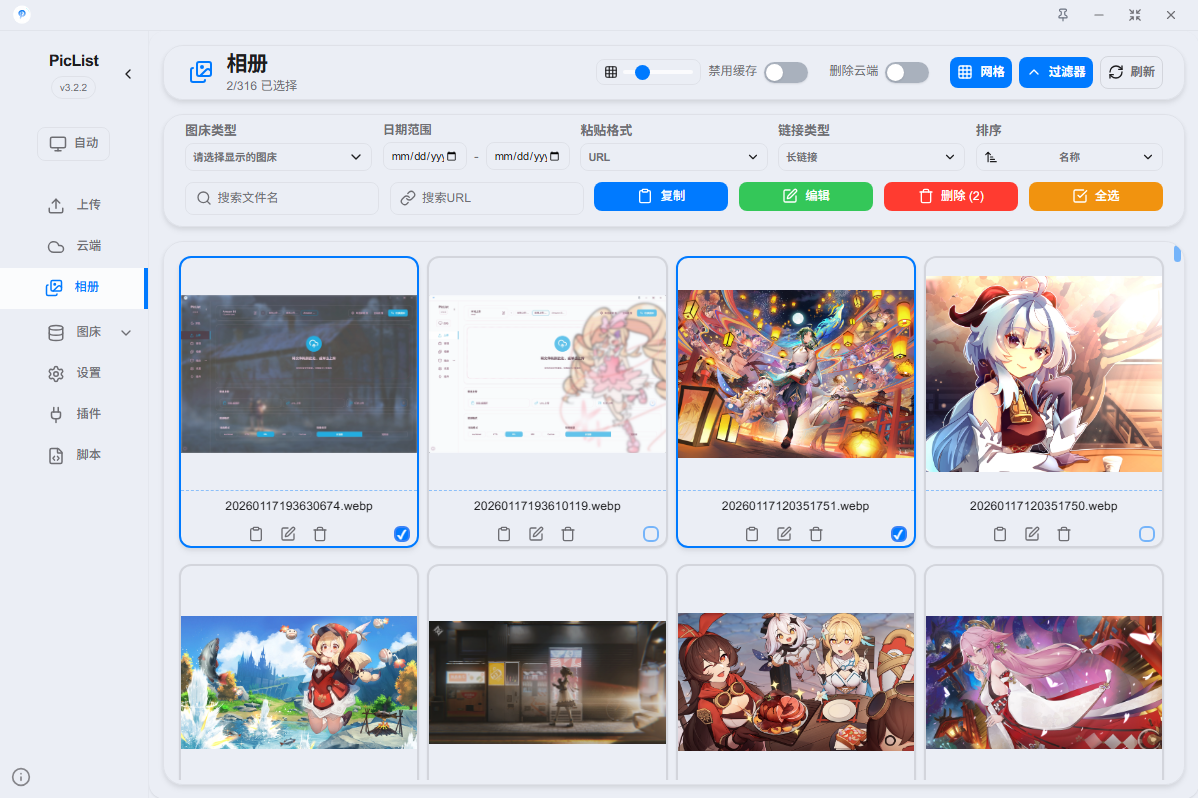The height and width of the screenshot is (798, 1198).
Task: Adjust the thumbnail size slider
Action: [x=659, y=73]
